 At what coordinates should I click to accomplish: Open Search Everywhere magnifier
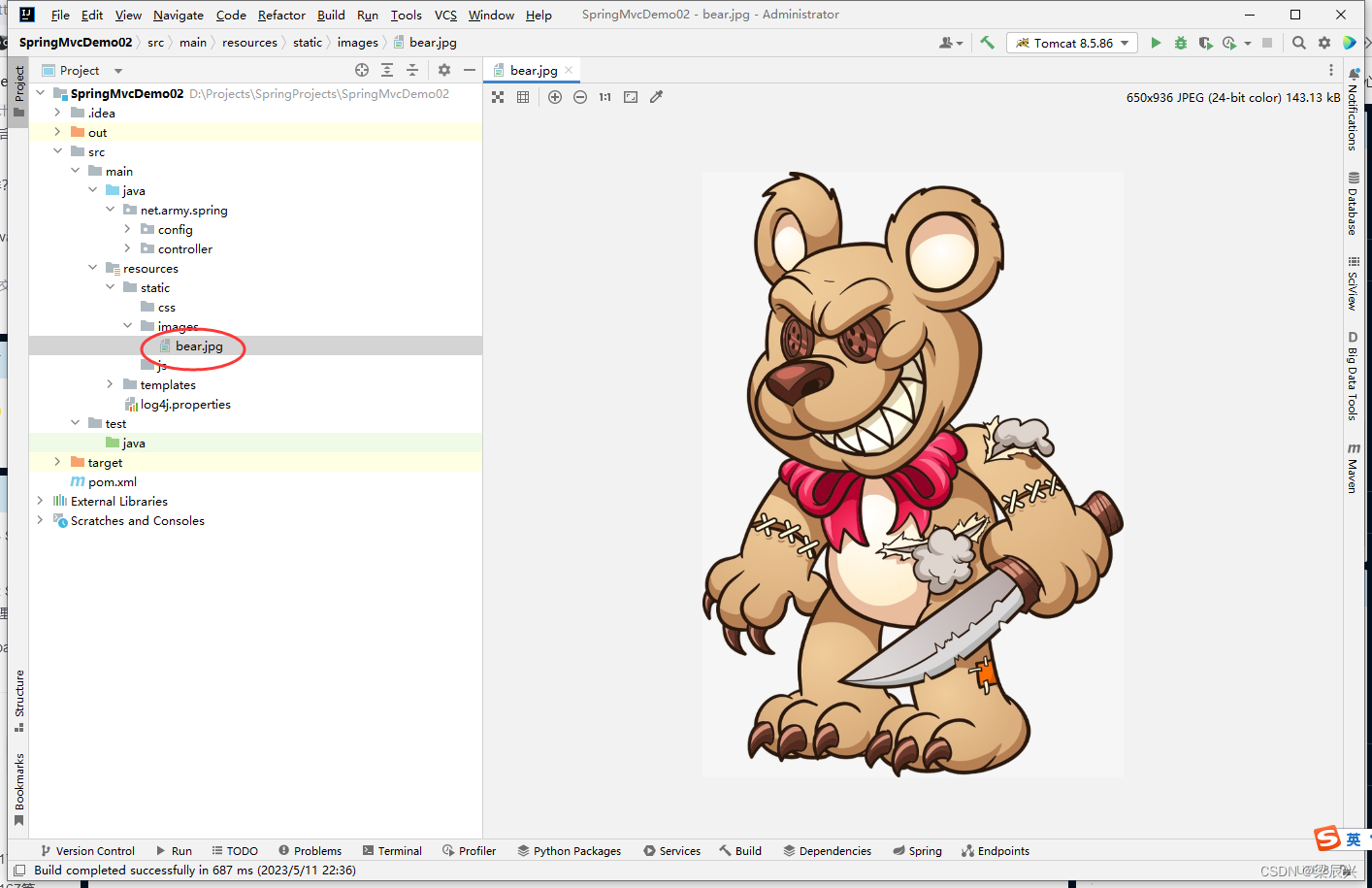point(1299,43)
